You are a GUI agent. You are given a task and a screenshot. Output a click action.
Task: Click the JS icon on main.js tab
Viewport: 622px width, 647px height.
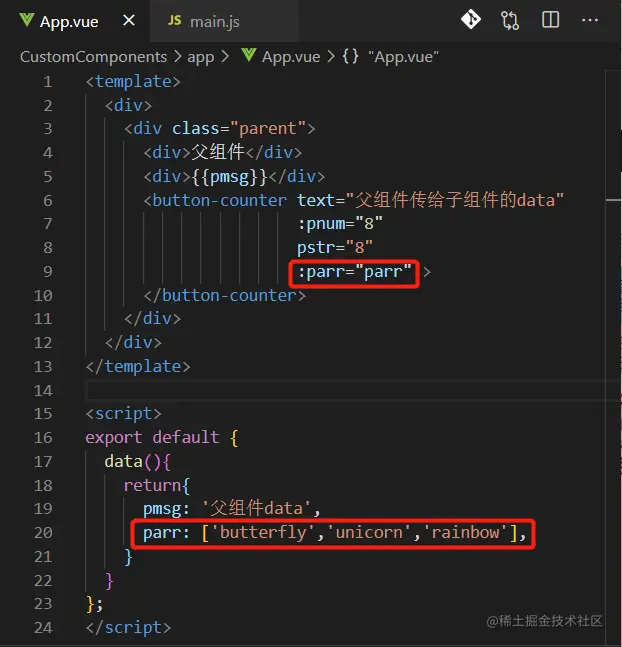tap(175, 20)
